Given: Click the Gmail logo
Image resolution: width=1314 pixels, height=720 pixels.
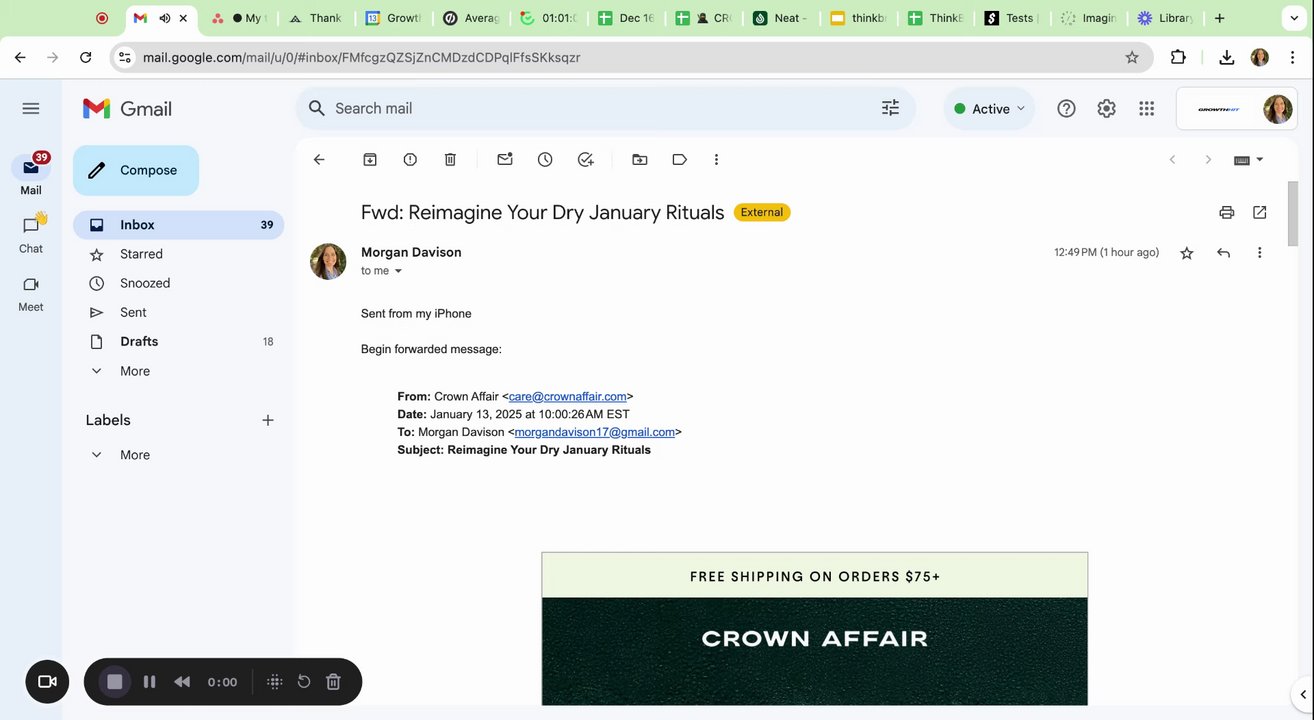Looking at the screenshot, I should pyautogui.click(x=127, y=108).
